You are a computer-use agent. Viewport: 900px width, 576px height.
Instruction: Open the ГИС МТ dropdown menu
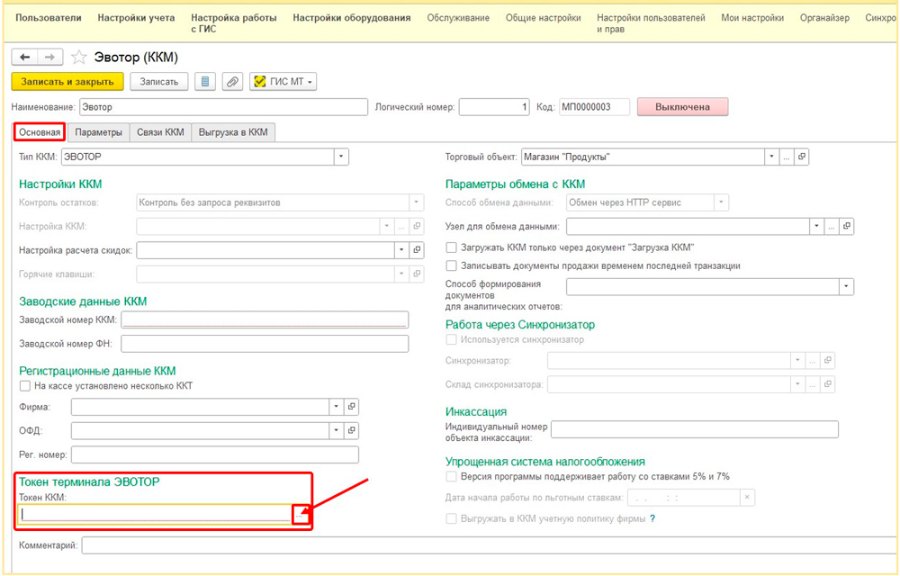tap(283, 82)
